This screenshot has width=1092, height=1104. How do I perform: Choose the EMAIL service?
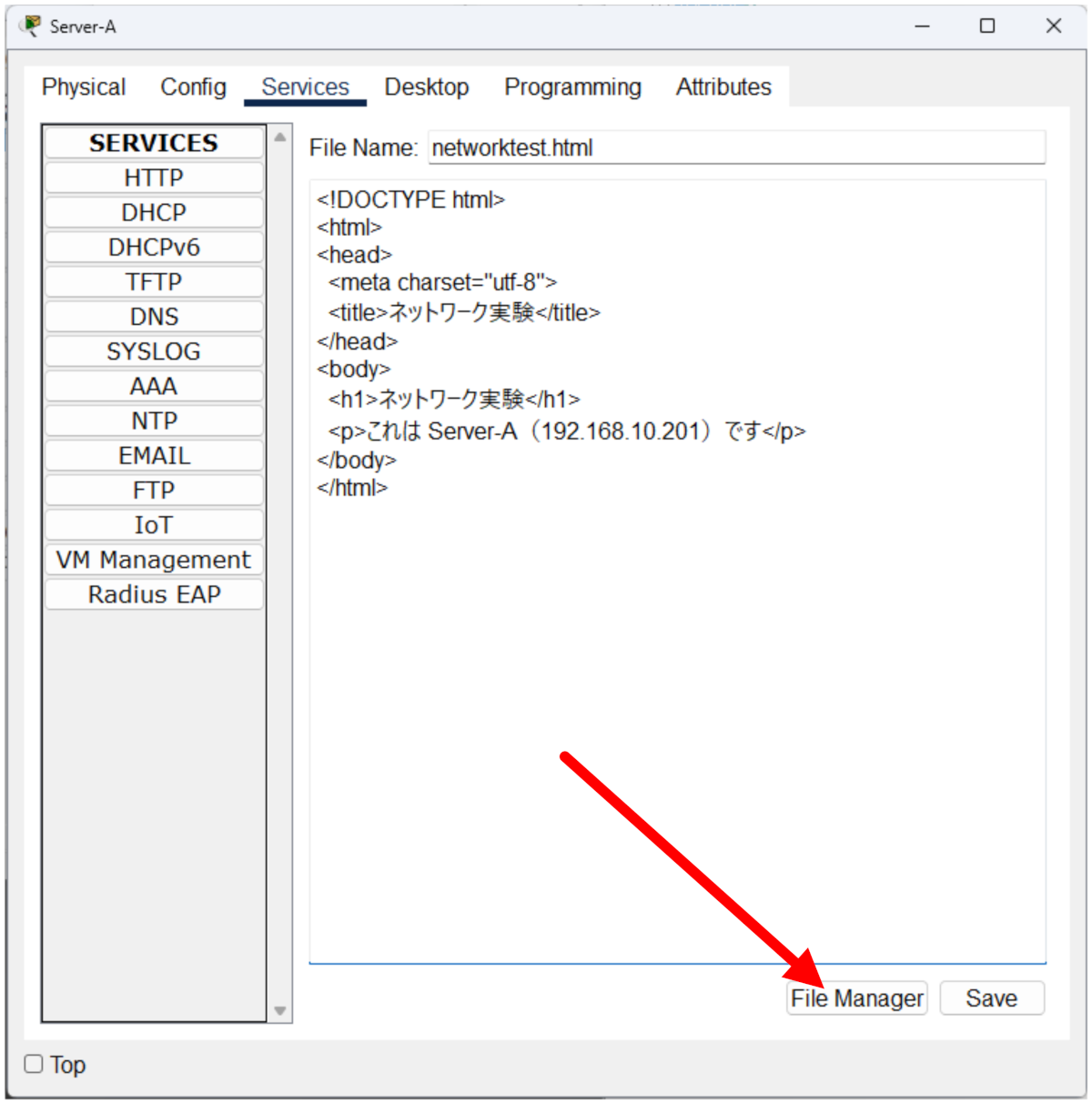(154, 456)
